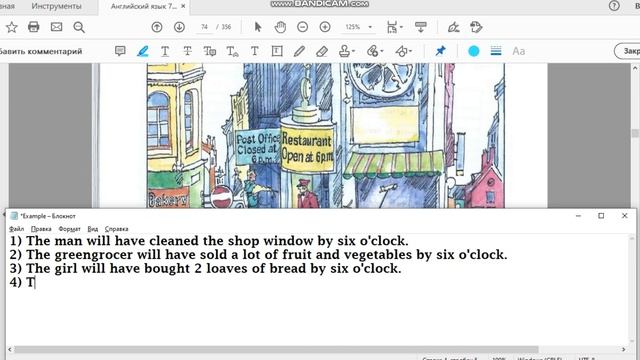
Task: Open the blue color picker swatch
Action: pyautogui.click(x=473, y=51)
